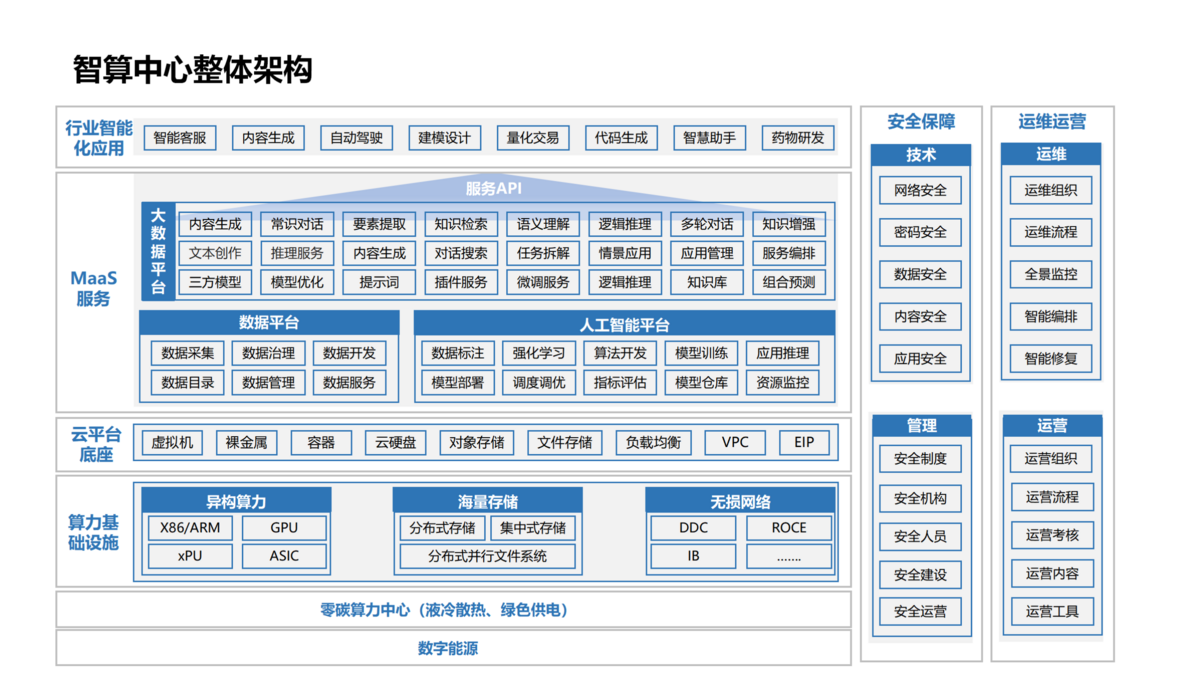Click the 运营工具 box
Viewport: 1200px width, 675px height.
point(1051,611)
